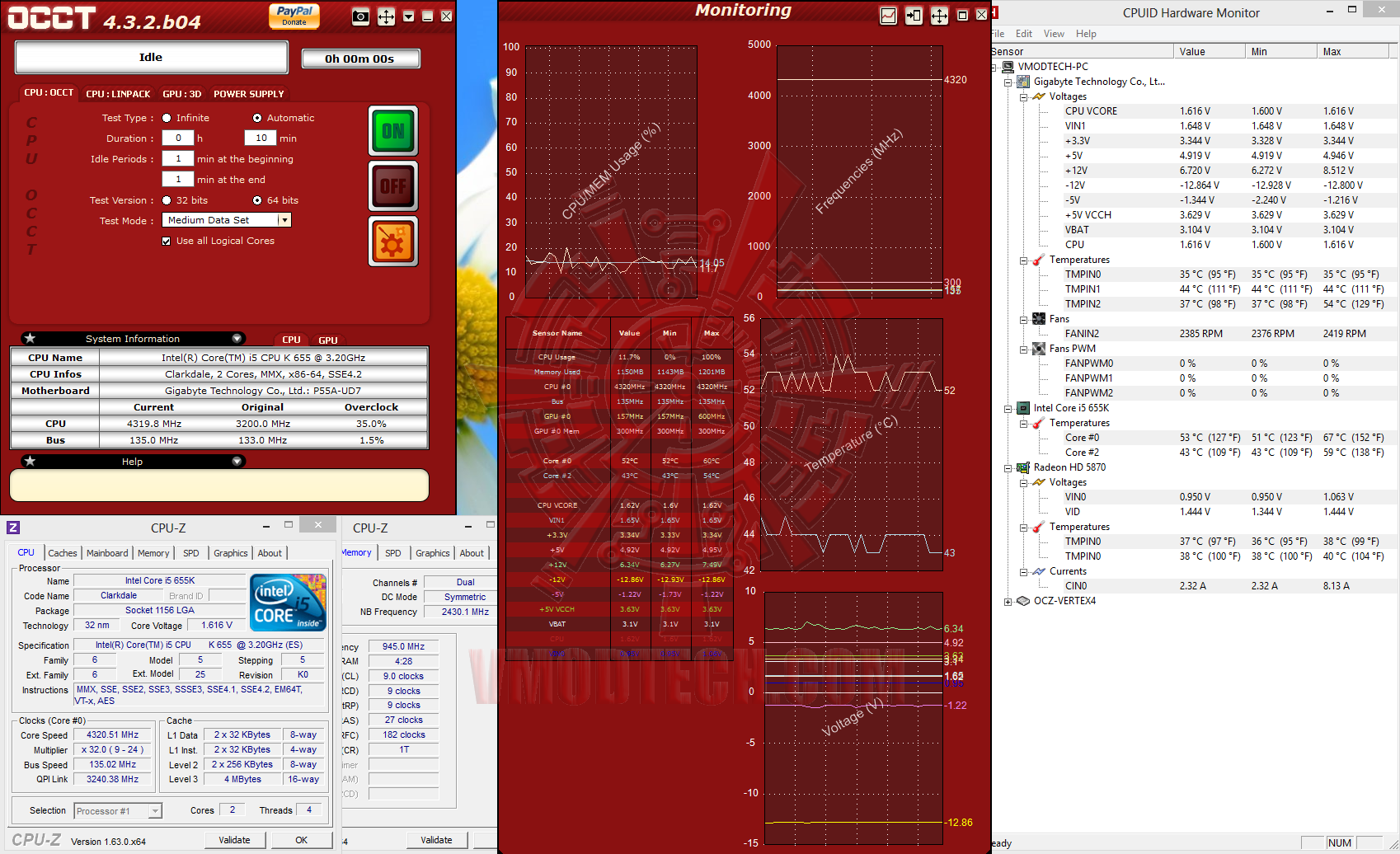
Task: Collapse the Gigabyte Technology tree node
Action: 1008,82
